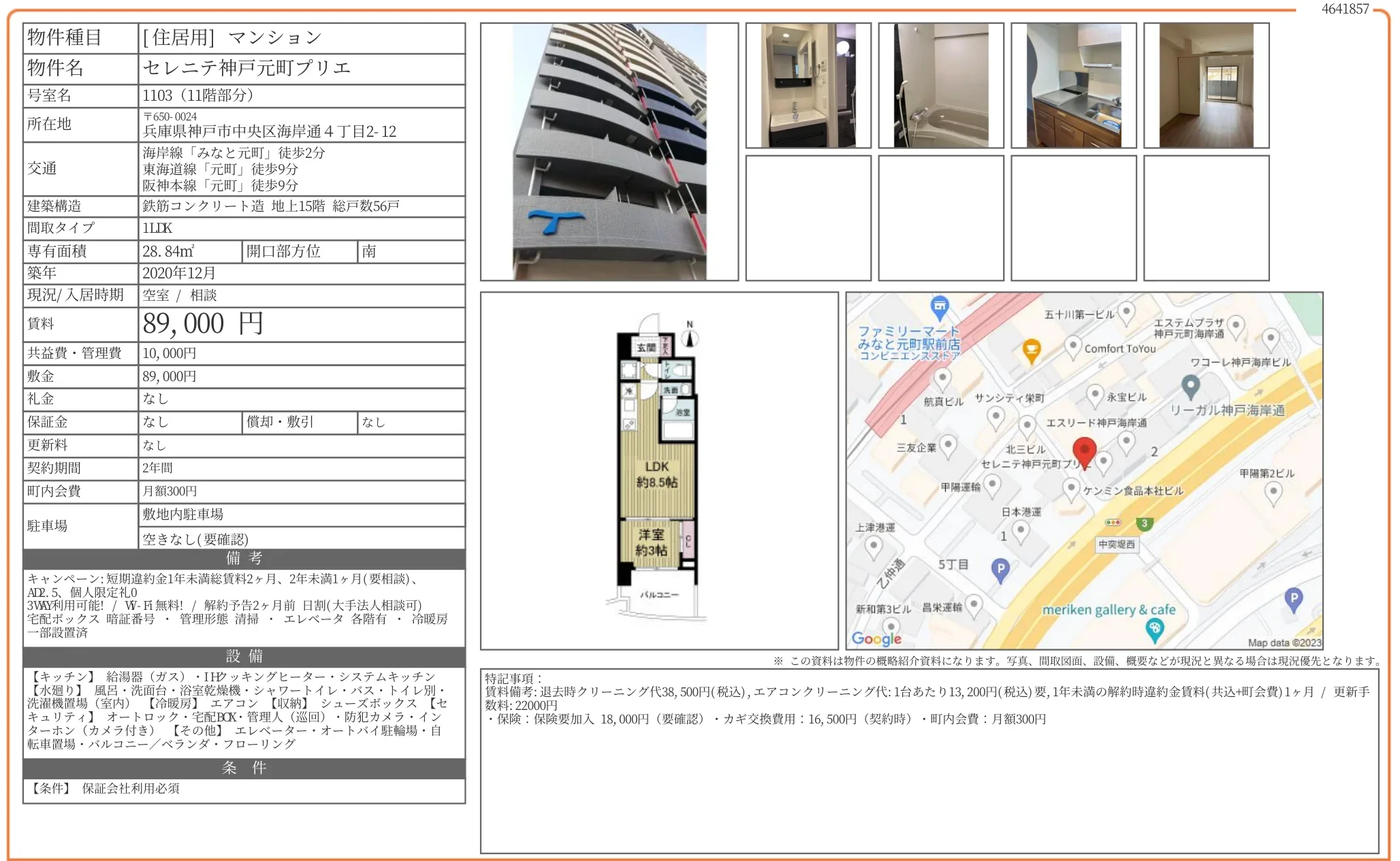Open the kitchen photo thumbnail
This screenshot has height=861, width=1400.
[1074, 84]
